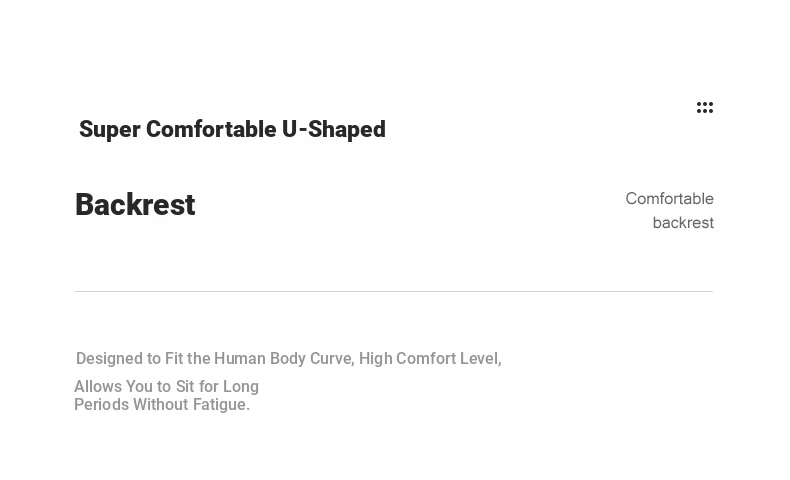Select the "High Comfort Level," phrase
Viewport: 790px width, 480px height.
point(430,359)
